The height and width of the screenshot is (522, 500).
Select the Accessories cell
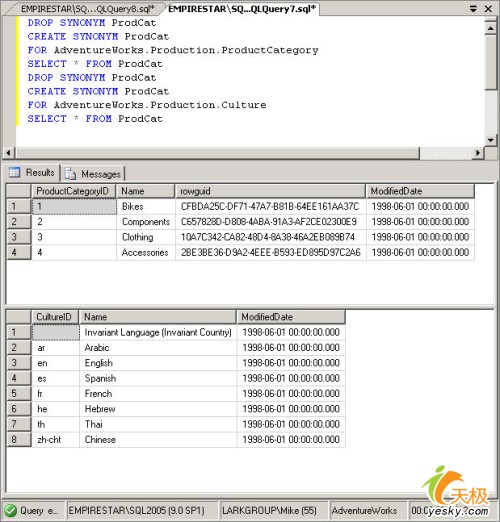click(x=146, y=253)
